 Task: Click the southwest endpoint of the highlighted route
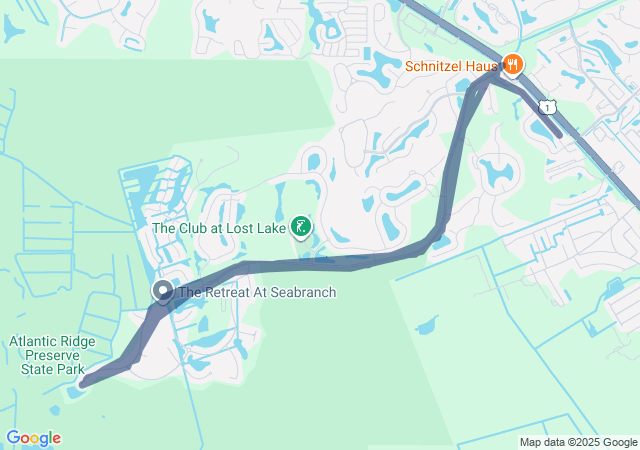83,384
